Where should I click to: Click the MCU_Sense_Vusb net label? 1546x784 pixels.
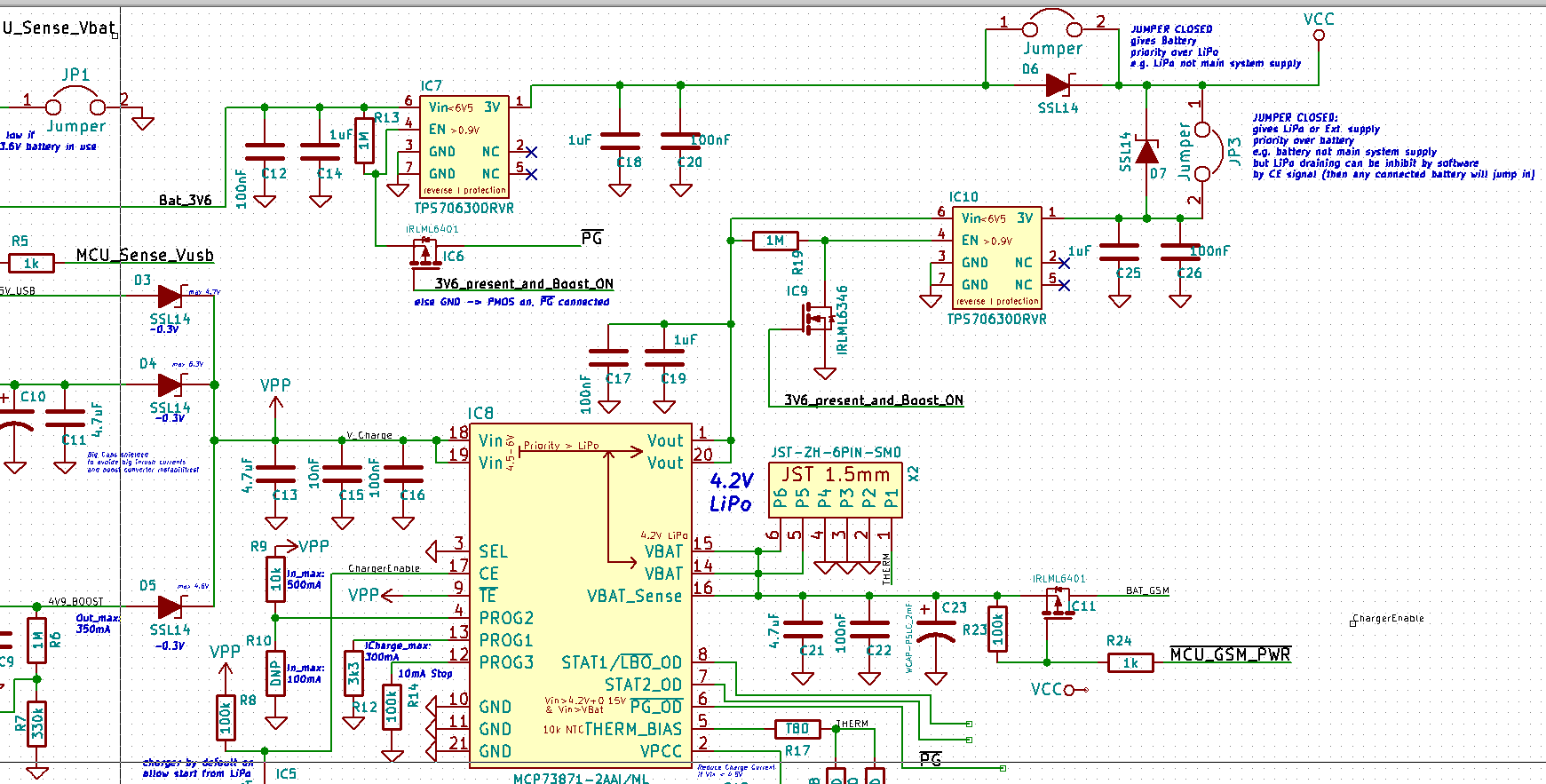coord(145,256)
